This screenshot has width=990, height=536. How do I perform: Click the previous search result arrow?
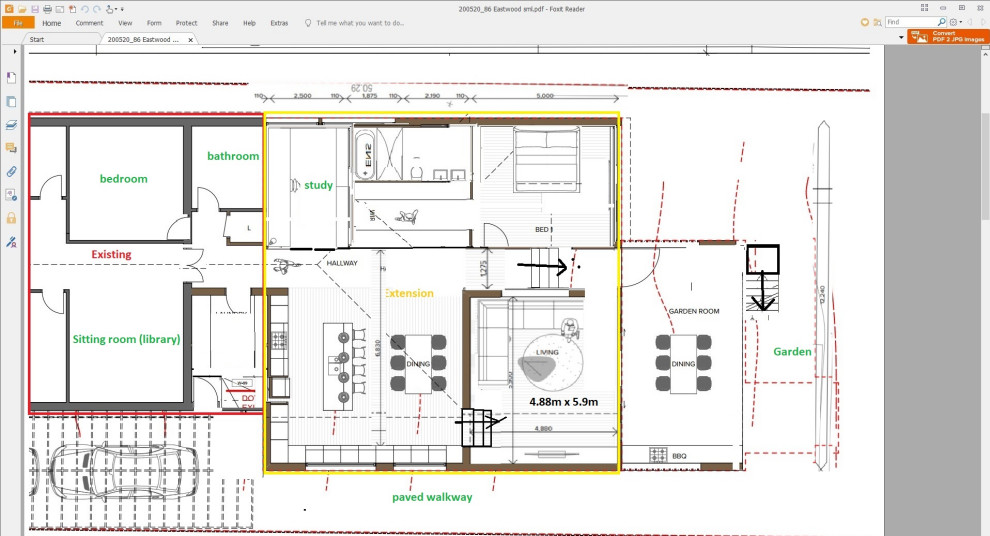tap(970, 22)
